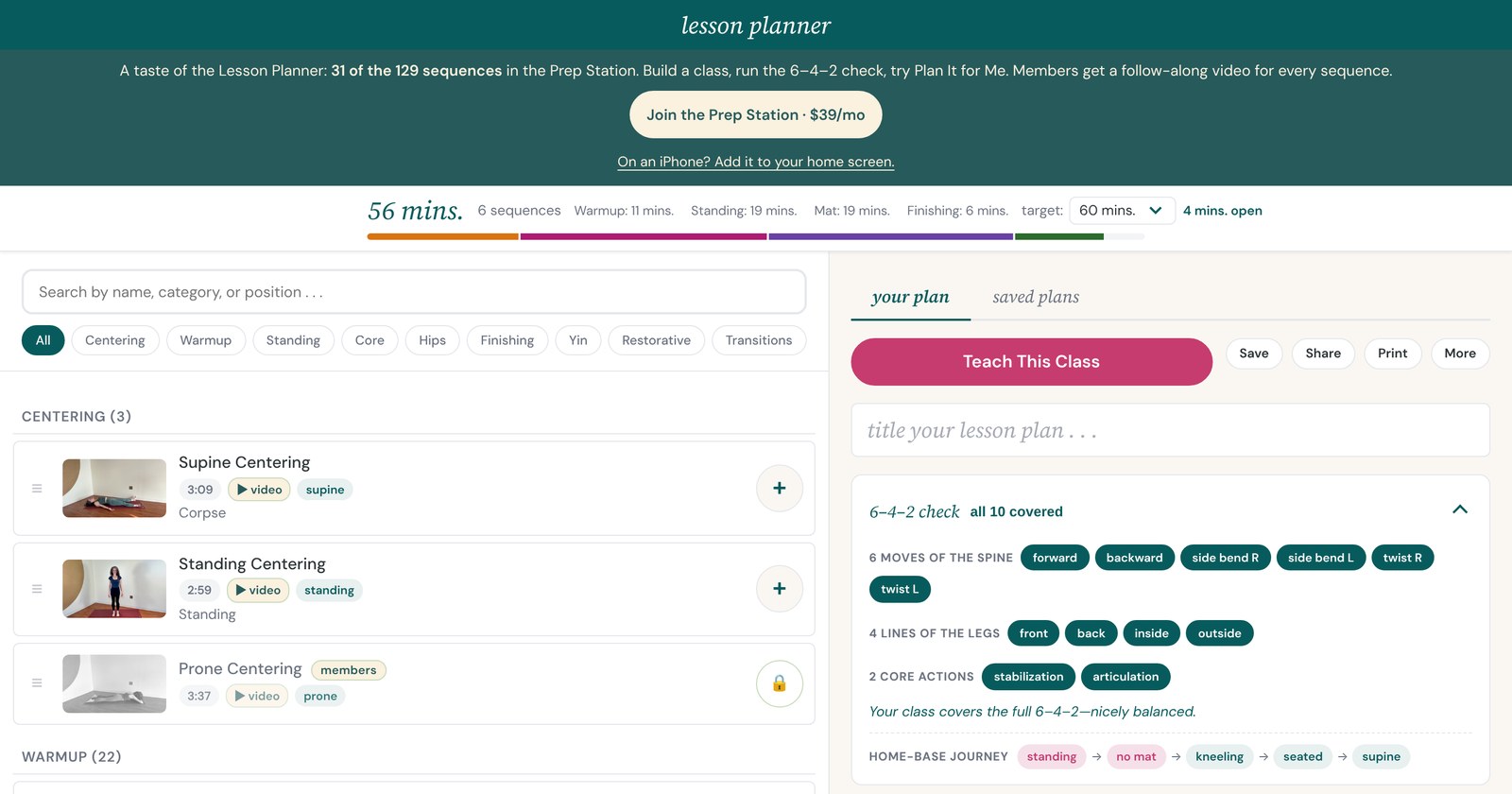Screen dimensions: 1512x794
Task: Open the target duration dropdown
Action: (x=1122, y=211)
